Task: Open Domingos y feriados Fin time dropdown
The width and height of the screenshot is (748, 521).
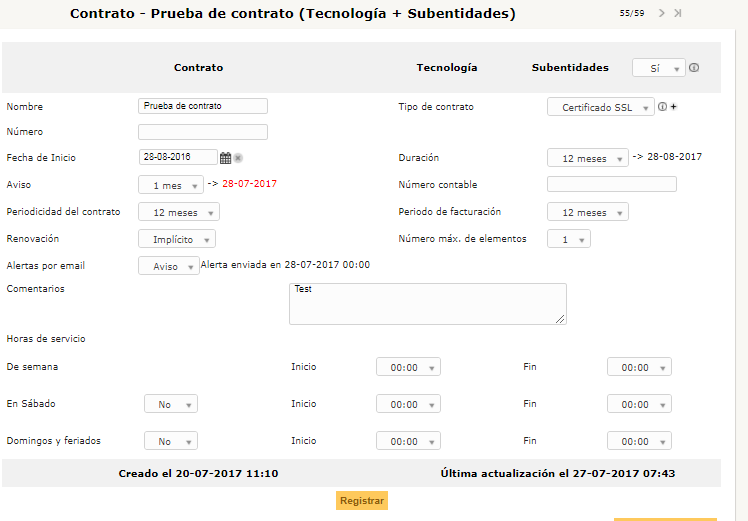Action: 639,441
